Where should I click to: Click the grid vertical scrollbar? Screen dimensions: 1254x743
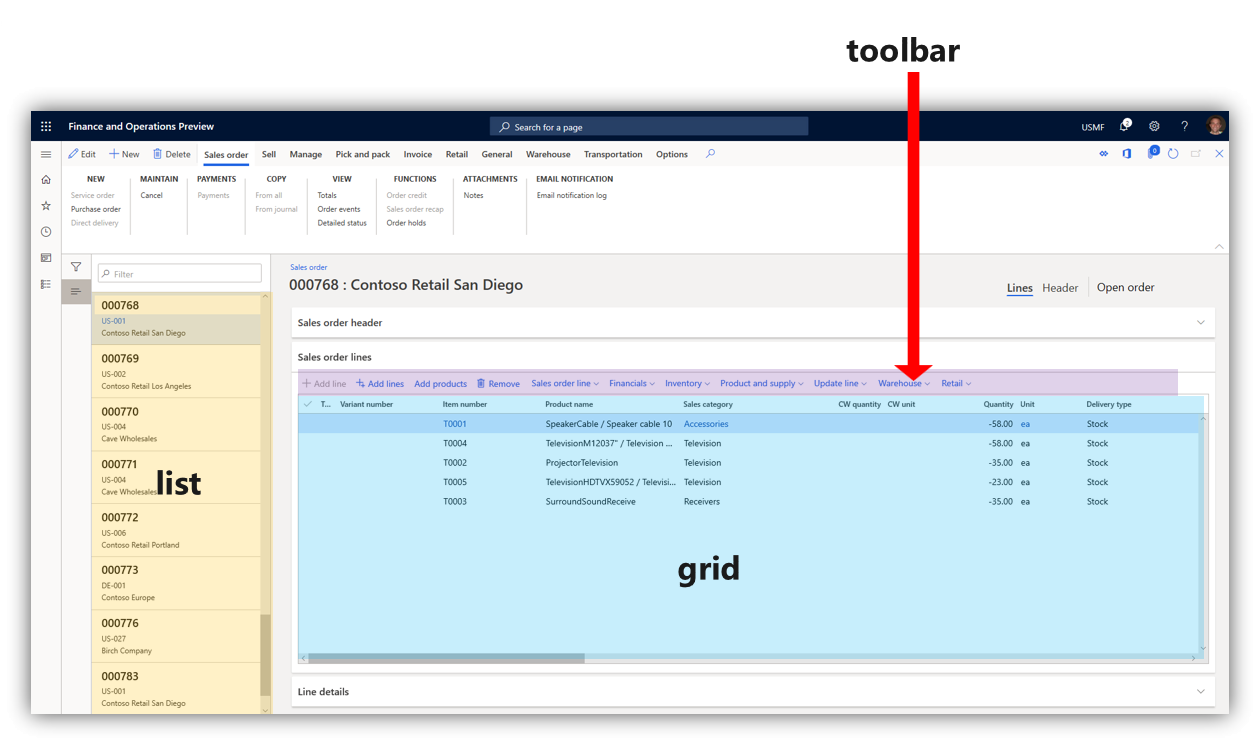1203,532
